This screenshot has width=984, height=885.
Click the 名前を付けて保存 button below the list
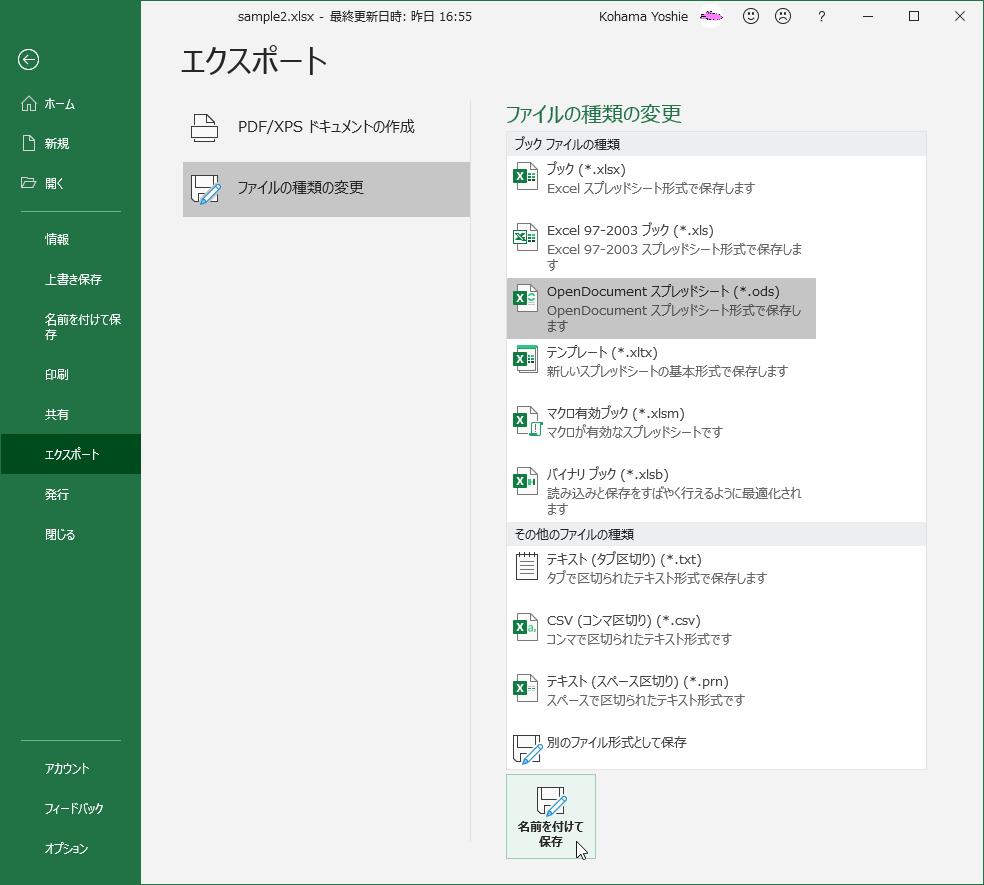[551, 817]
